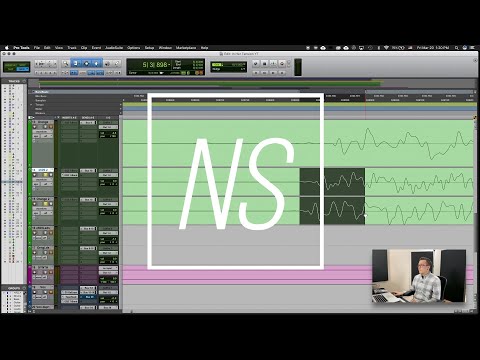Click the Zoom Toggle button
This screenshot has height=360, width=480.
pyautogui.click(x=64, y=73)
